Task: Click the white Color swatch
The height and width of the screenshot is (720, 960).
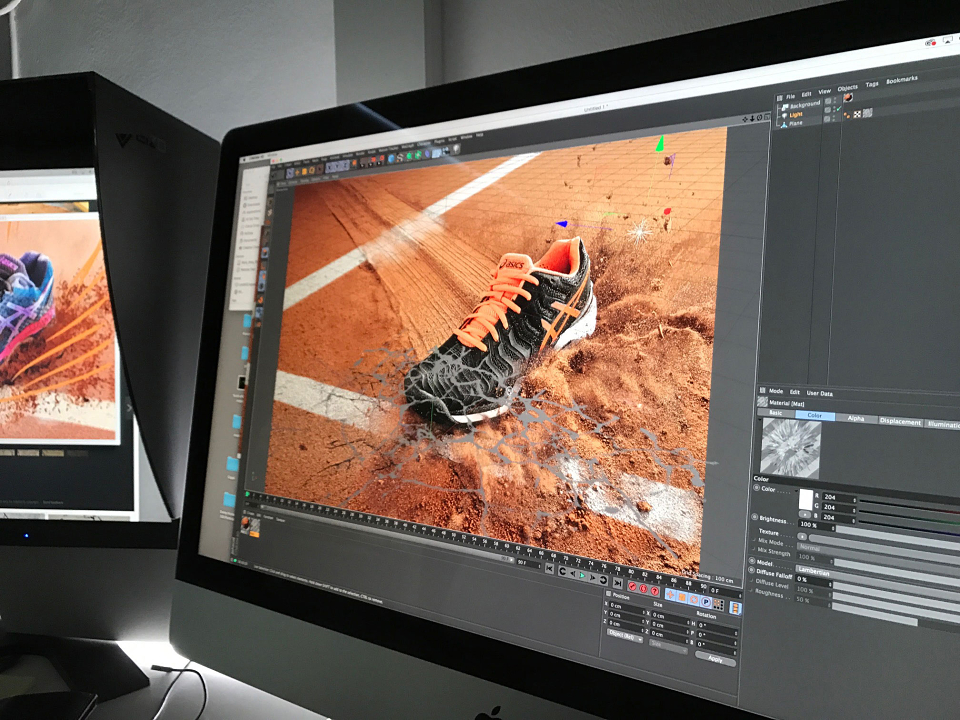Action: pos(806,500)
